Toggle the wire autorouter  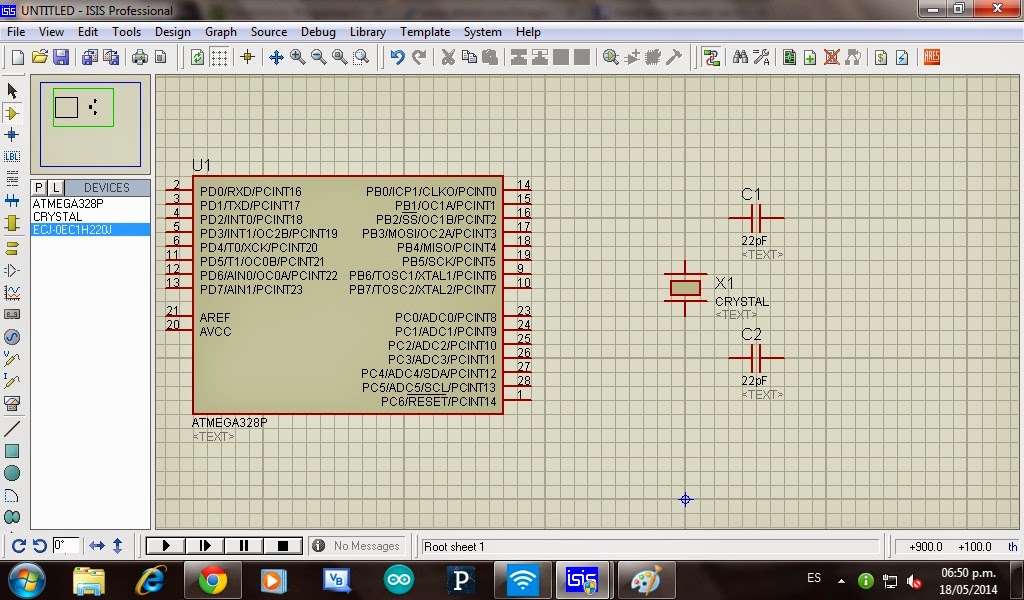712,57
